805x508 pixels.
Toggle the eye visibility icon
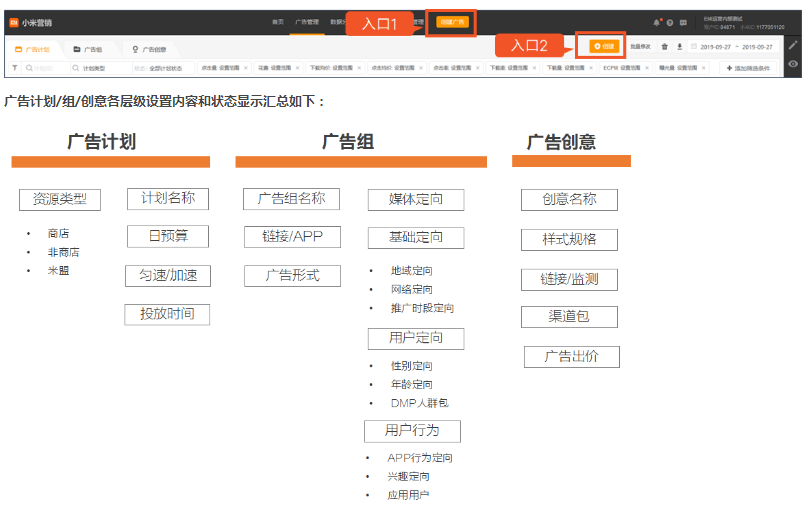click(793, 64)
